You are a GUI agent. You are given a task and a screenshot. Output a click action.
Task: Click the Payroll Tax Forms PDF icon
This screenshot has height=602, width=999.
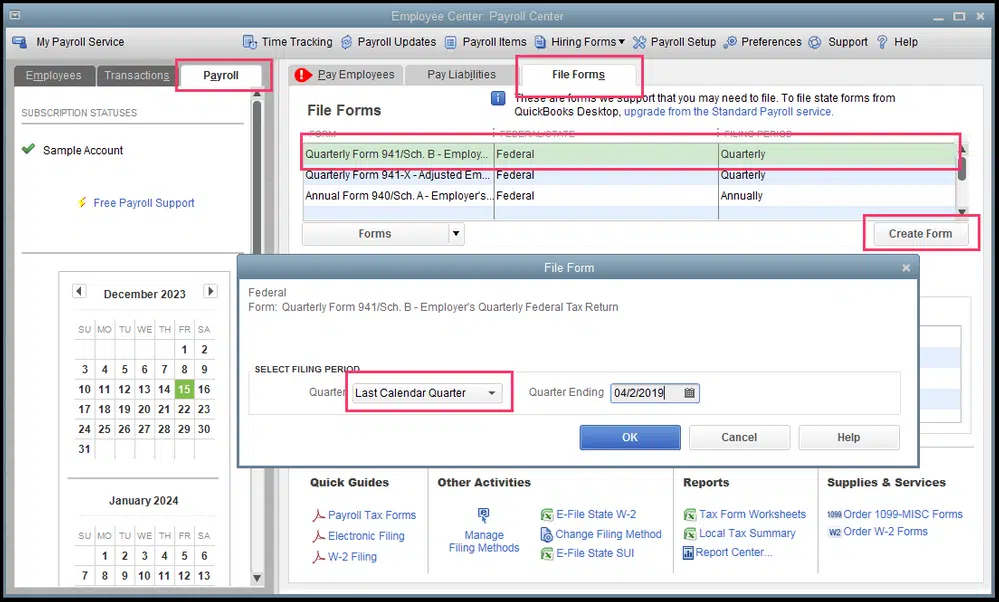pos(319,515)
